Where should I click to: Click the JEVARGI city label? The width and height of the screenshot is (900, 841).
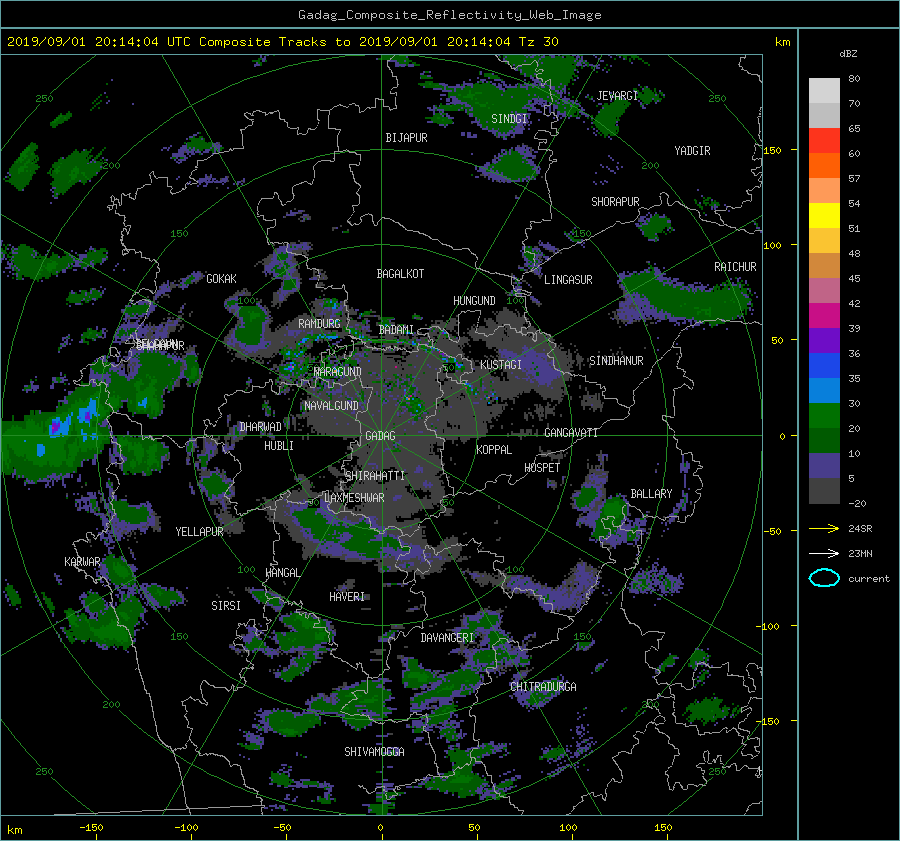[617, 96]
